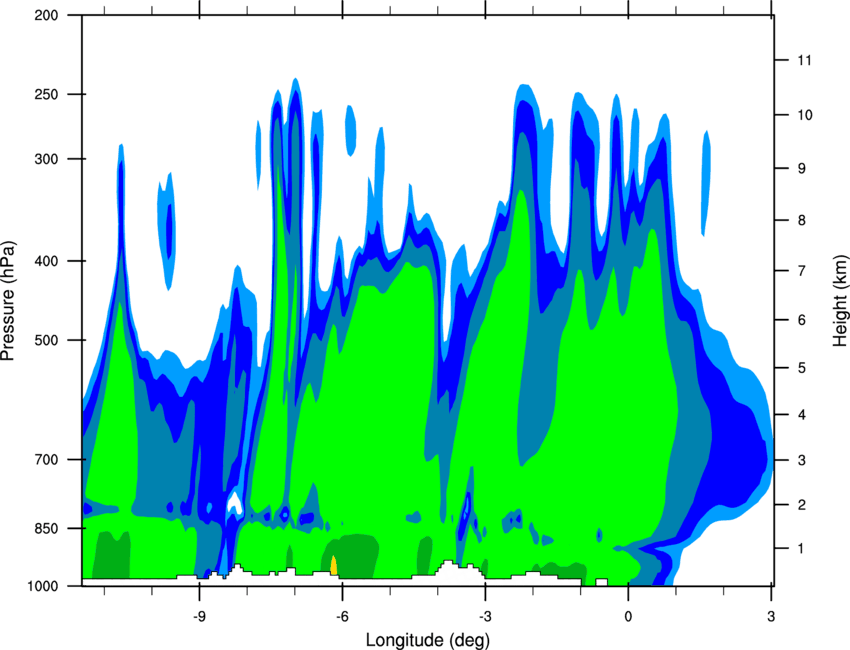
Task: Select the 500 pressure tick label
Action: coord(46,340)
